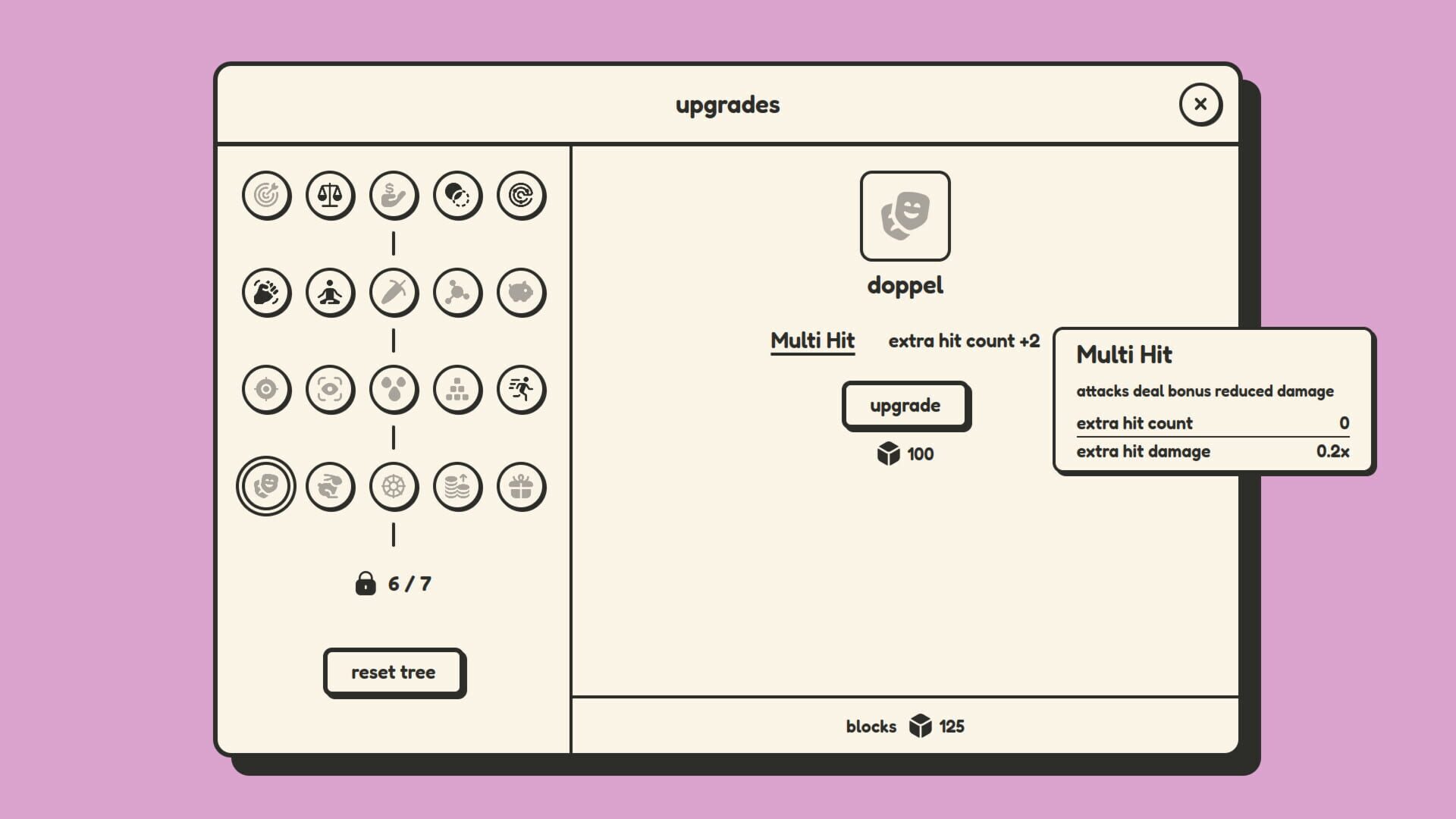Select the sword upgrade icon
The height and width of the screenshot is (819, 1456).
(394, 293)
